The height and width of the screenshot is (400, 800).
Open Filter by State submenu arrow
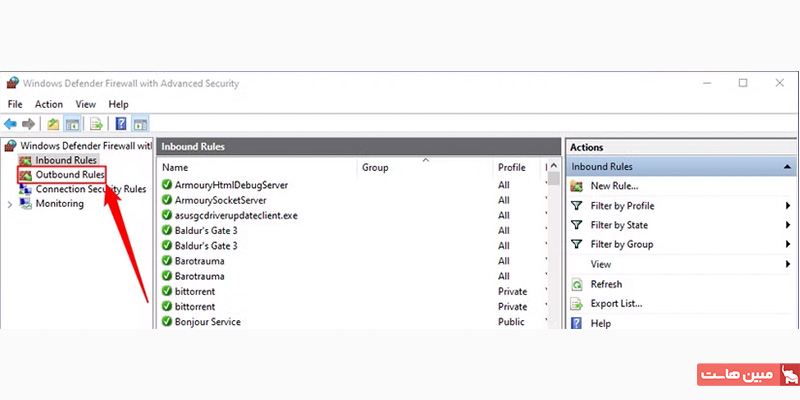(788, 225)
